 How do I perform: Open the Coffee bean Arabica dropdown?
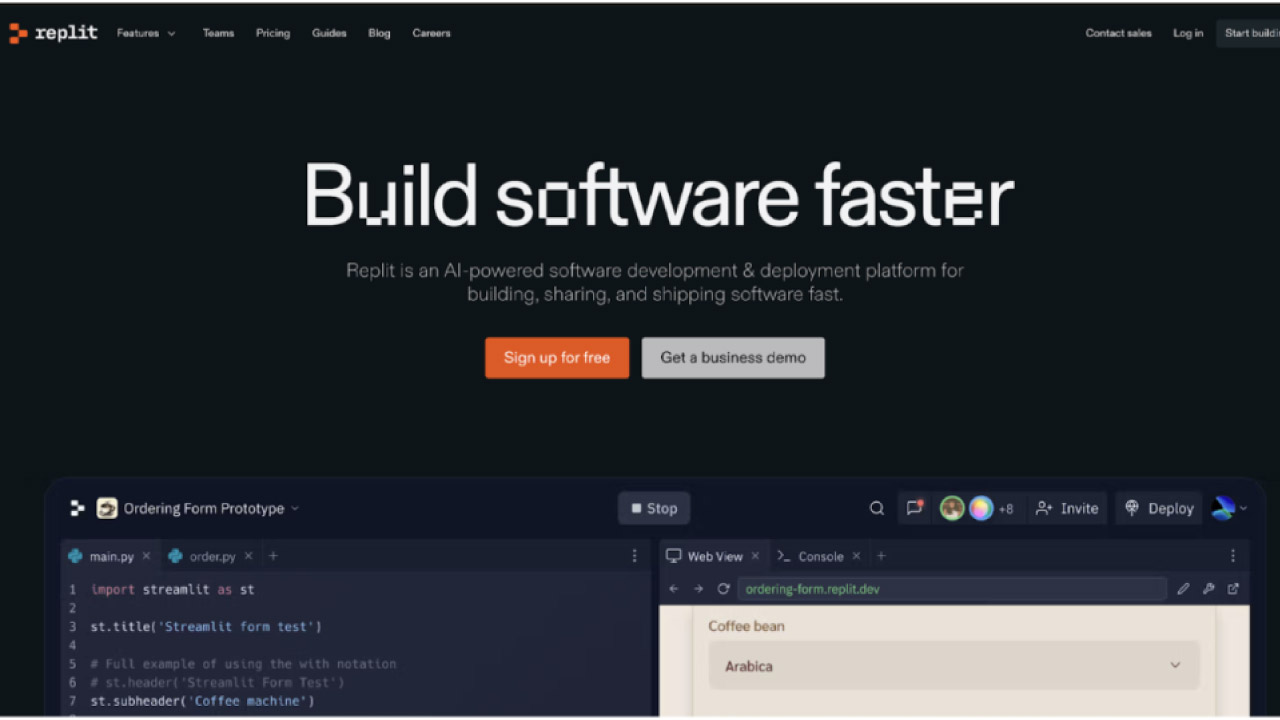pyautogui.click(x=954, y=665)
